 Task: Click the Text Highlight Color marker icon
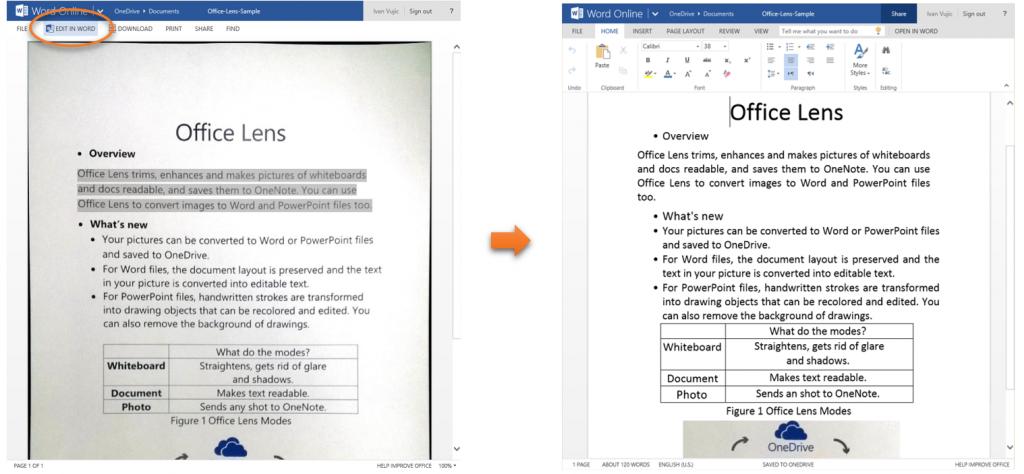648,74
